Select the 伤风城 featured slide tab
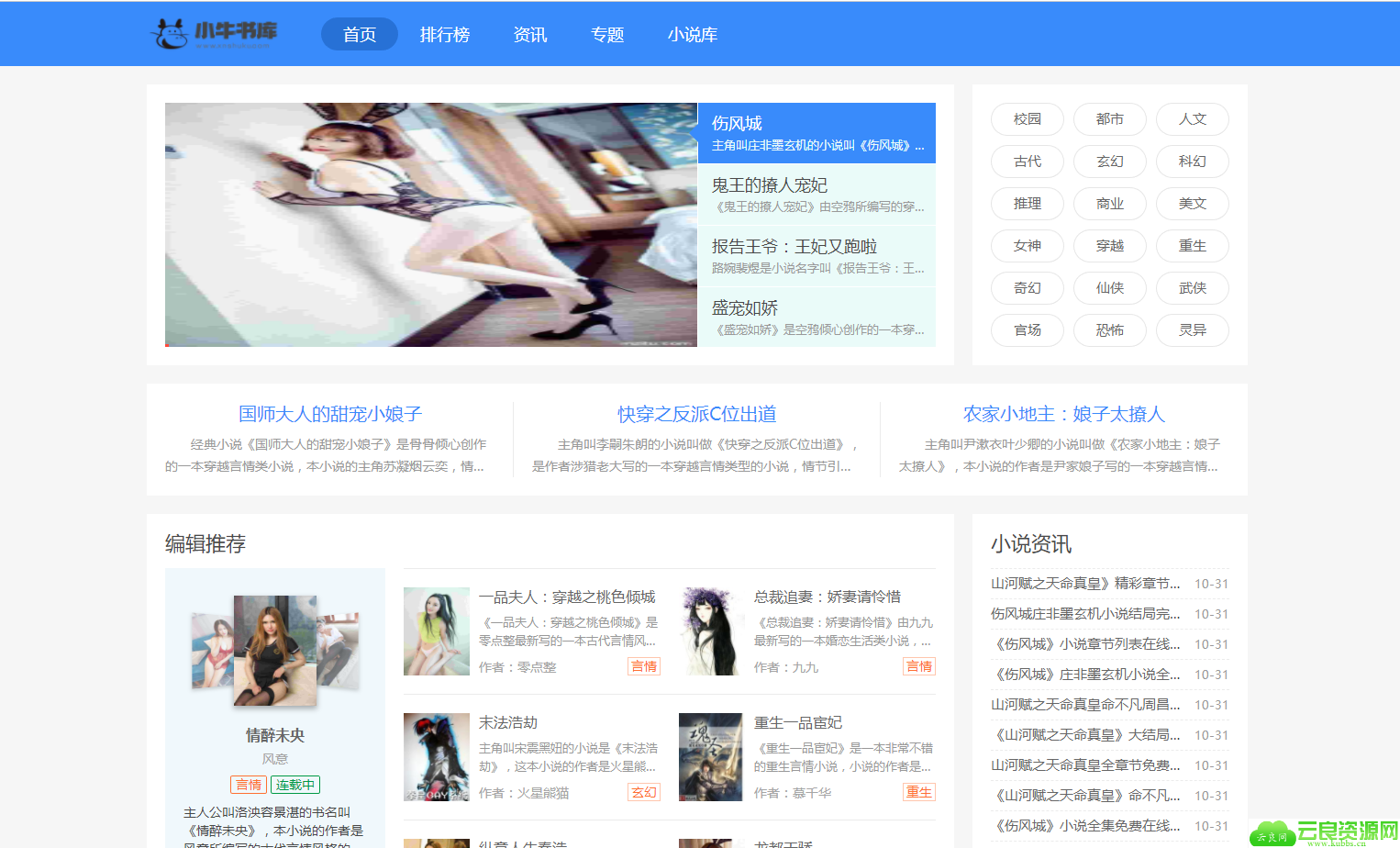The width and height of the screenshot is (1400, 848). coord(817,133)
